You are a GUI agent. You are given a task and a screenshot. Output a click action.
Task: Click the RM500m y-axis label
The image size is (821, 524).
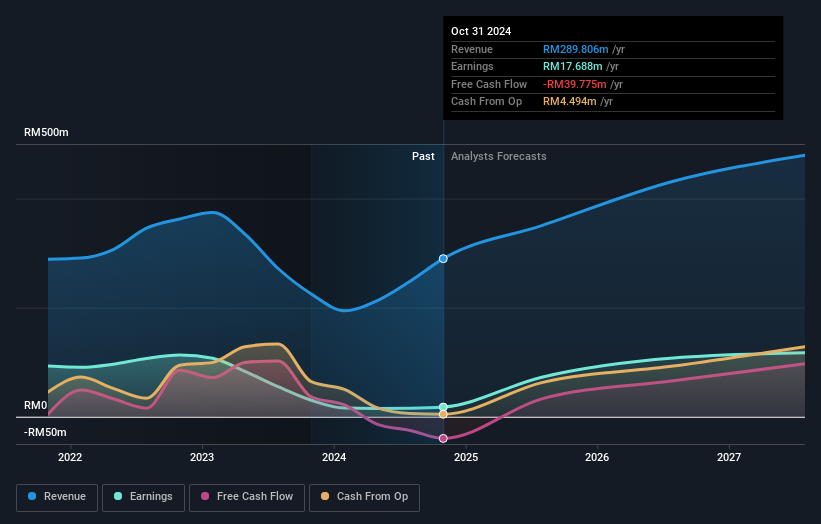[46, 132]
